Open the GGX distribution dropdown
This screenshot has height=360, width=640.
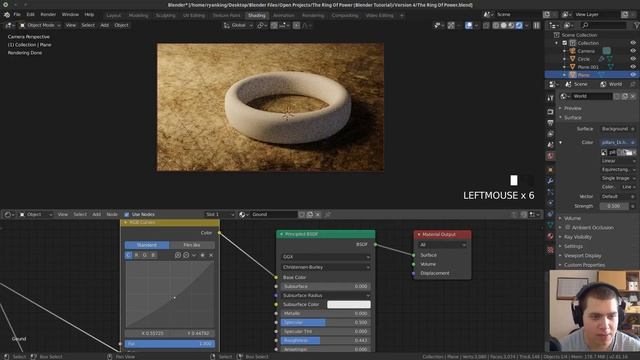pyautogui.click(x=326, y=257)
